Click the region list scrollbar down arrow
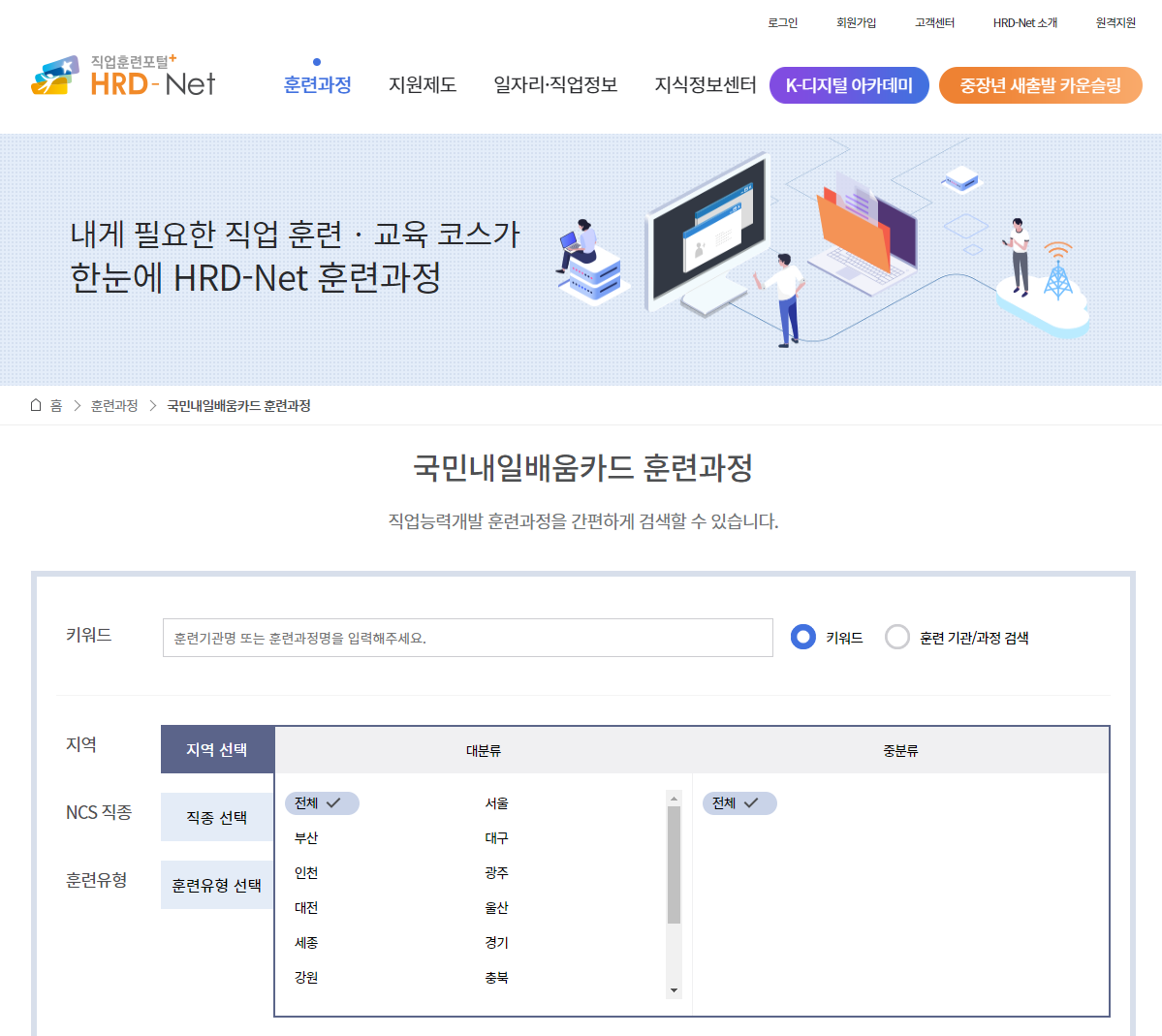Screen dimensions: 1162x1036 [x=674, y=990]
